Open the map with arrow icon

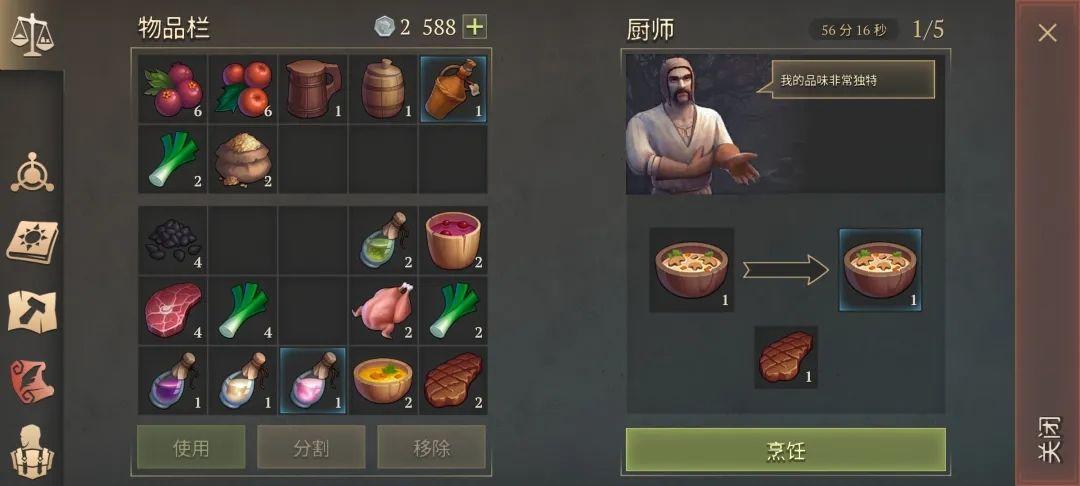point(32,311)
